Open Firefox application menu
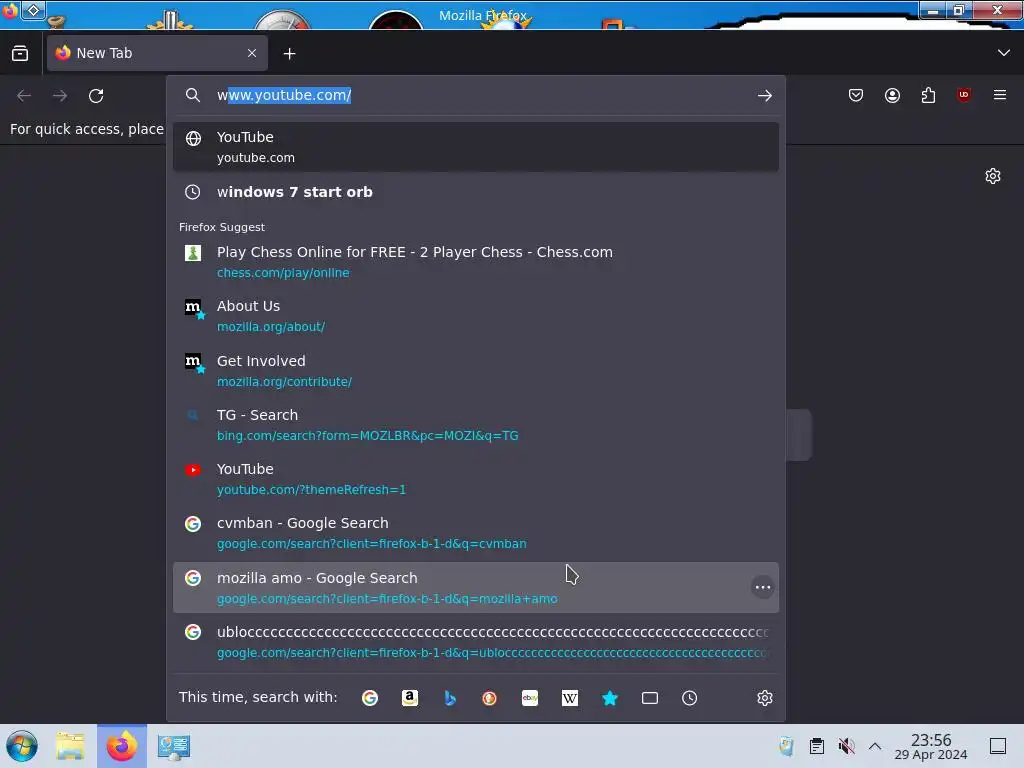The image size is (1024, 768). tap(1000, 95)
